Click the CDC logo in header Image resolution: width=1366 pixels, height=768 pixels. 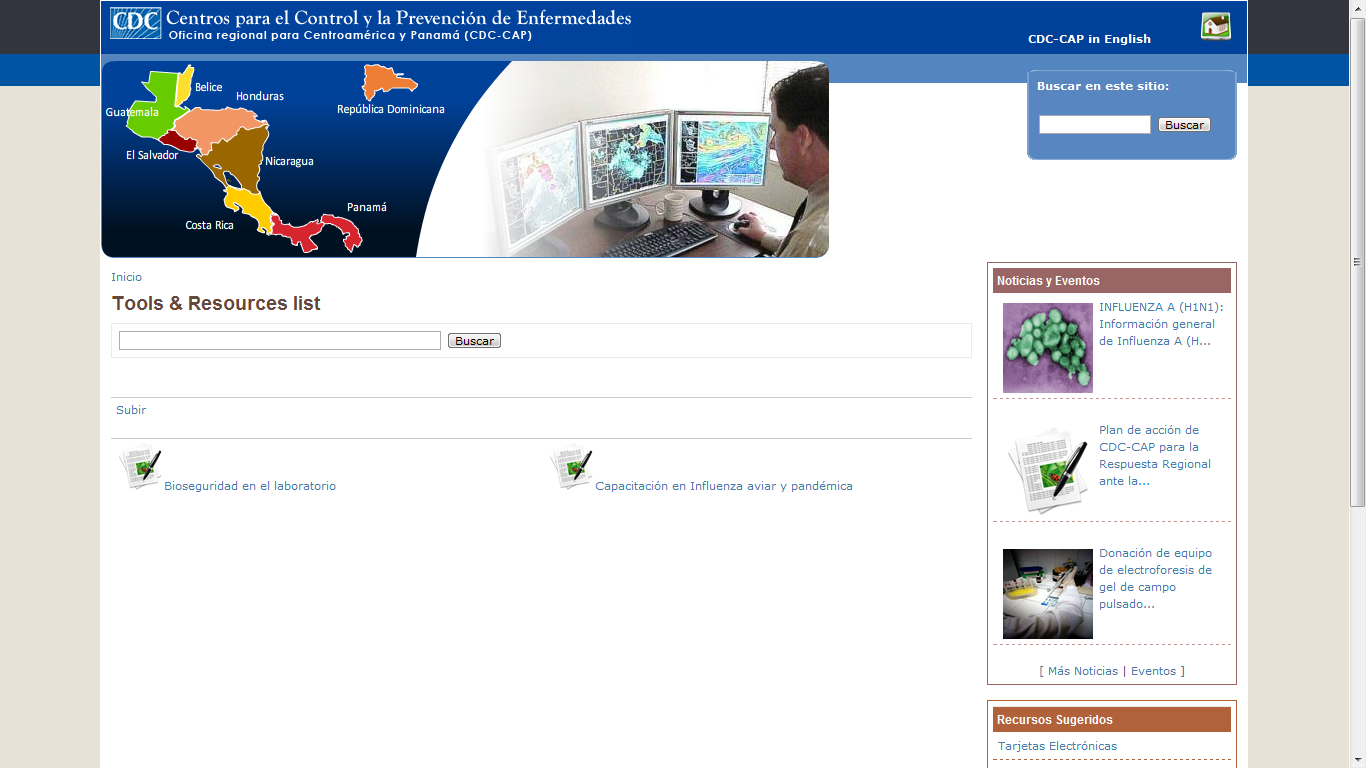pyautogui.click(x=135, y=23)
